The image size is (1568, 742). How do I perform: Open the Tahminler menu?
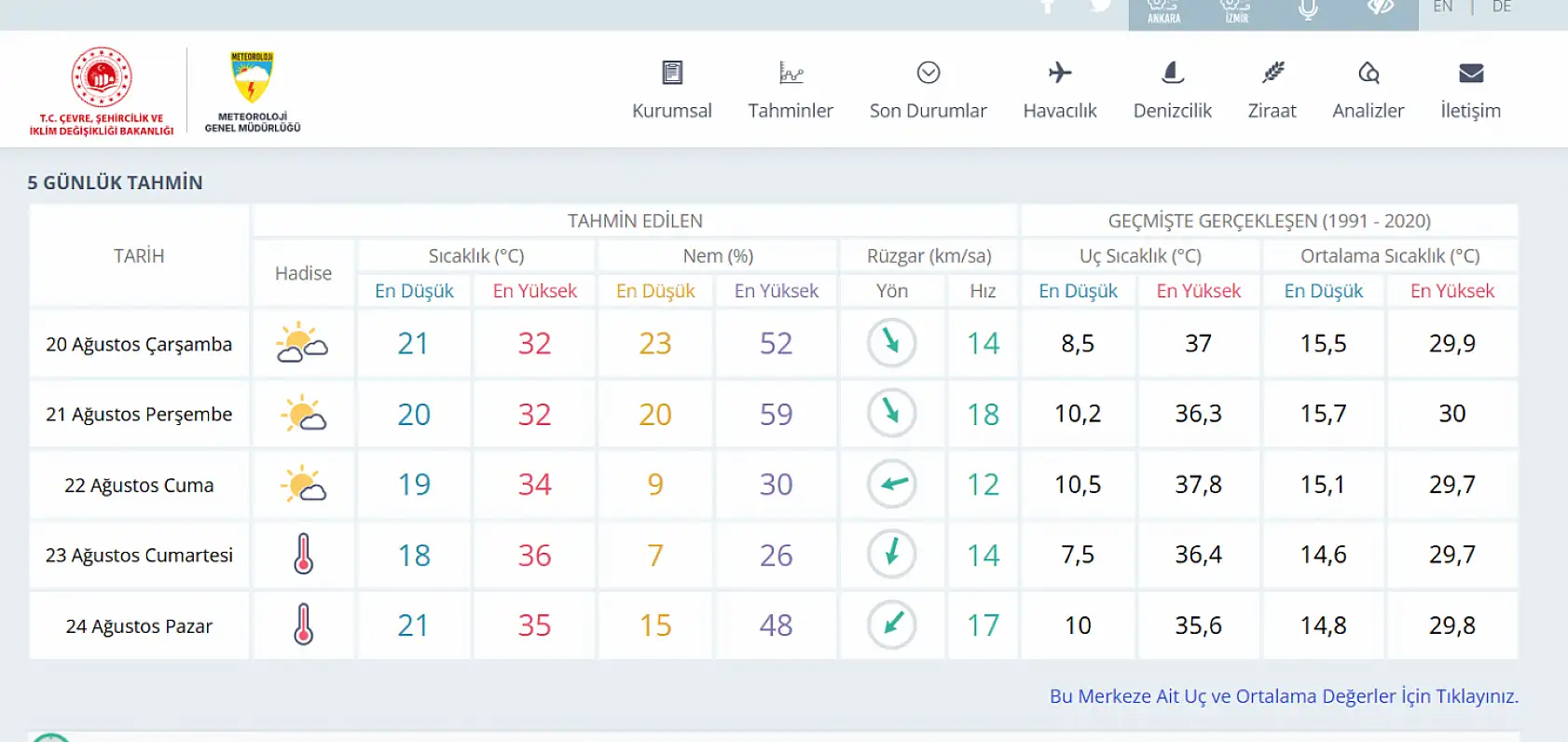(x=790, y=90)
